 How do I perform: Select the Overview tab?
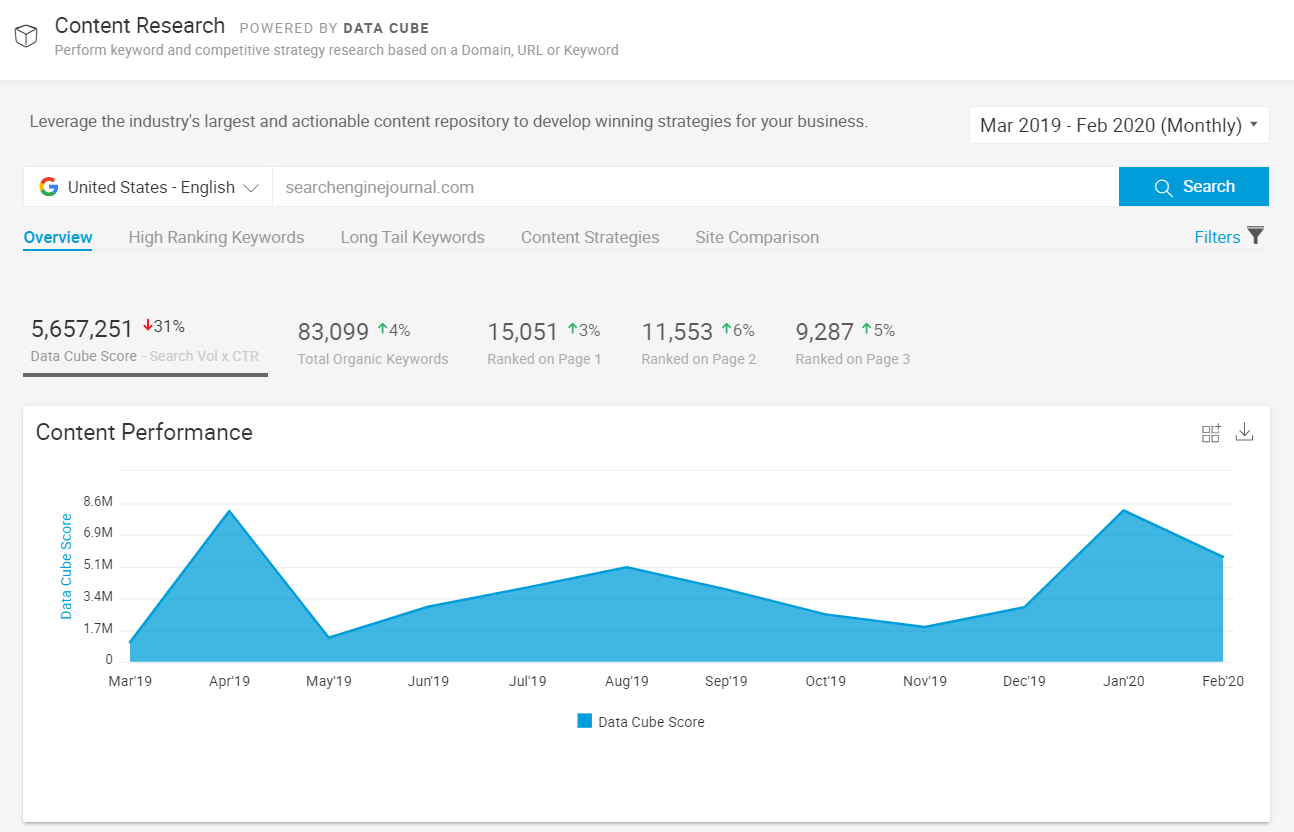click(x=58, y=237)
